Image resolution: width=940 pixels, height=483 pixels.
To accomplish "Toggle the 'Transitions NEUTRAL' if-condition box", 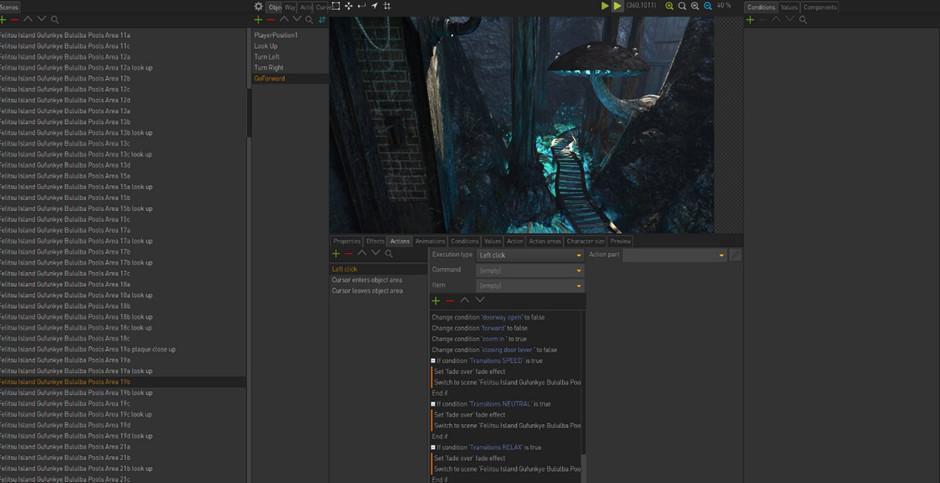I will click(x=433, y=404).
